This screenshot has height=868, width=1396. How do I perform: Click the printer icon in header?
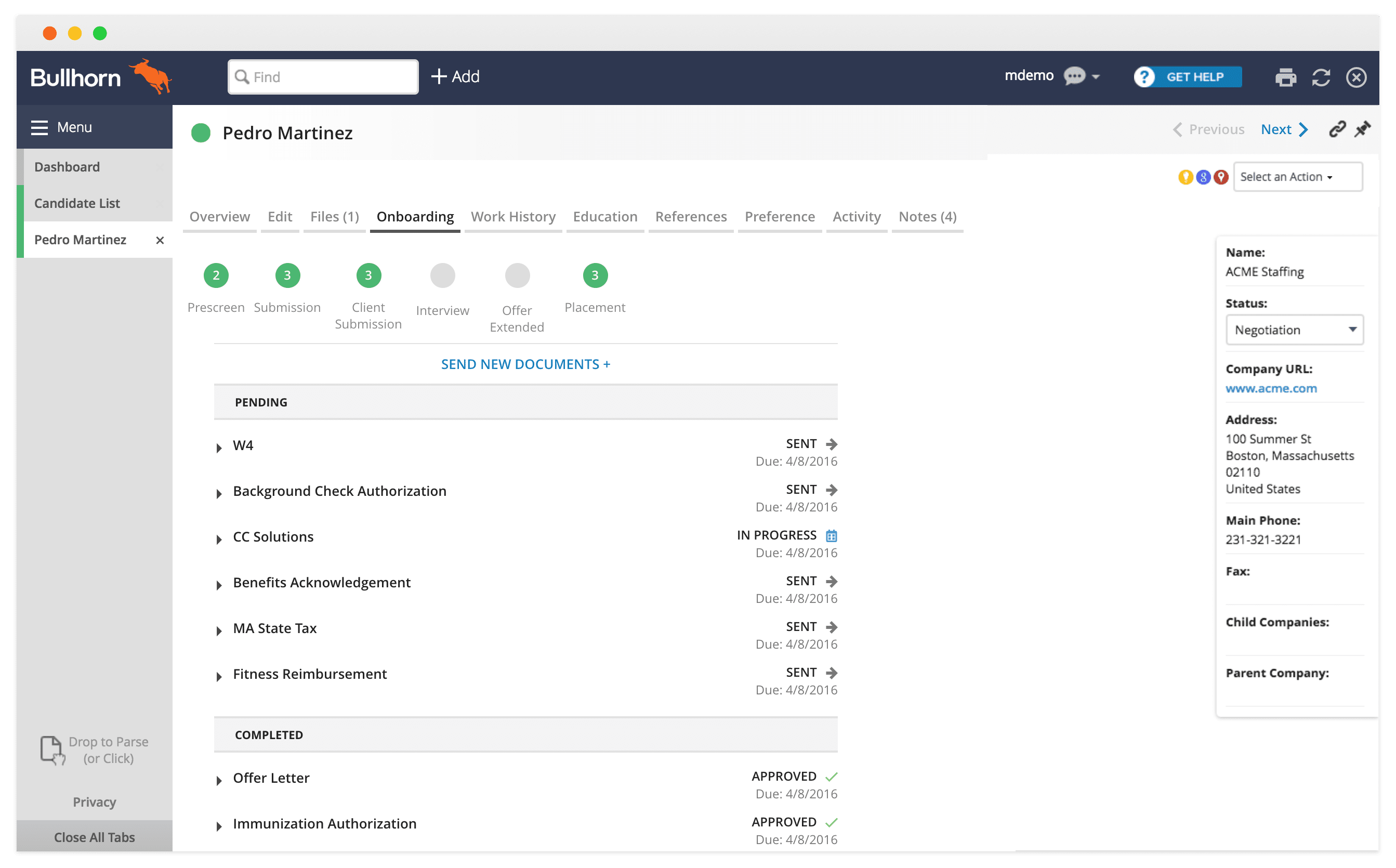pyautogui.click(x=1285, y=77)
